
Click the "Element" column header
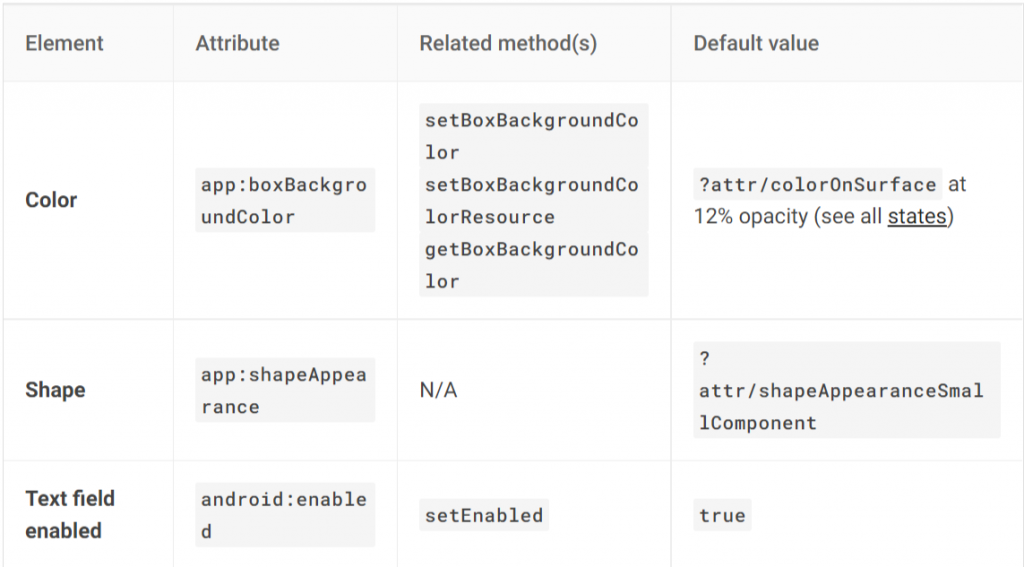(64, 43)
